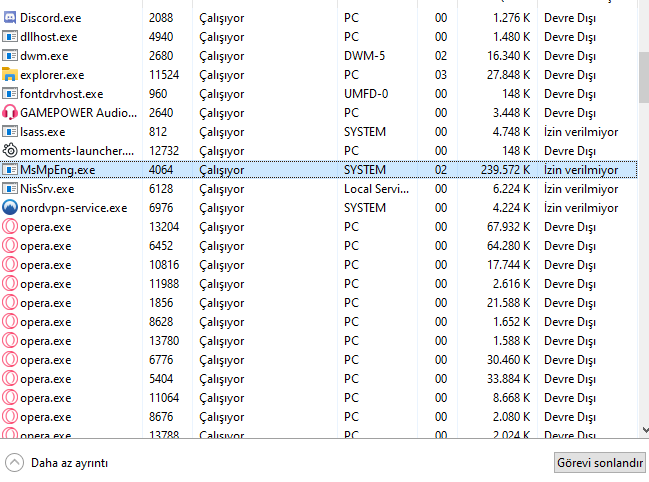Click memory value 30.460 K
Screen dimensions: 649x482
pyautogui.click(x=508, y=360)
